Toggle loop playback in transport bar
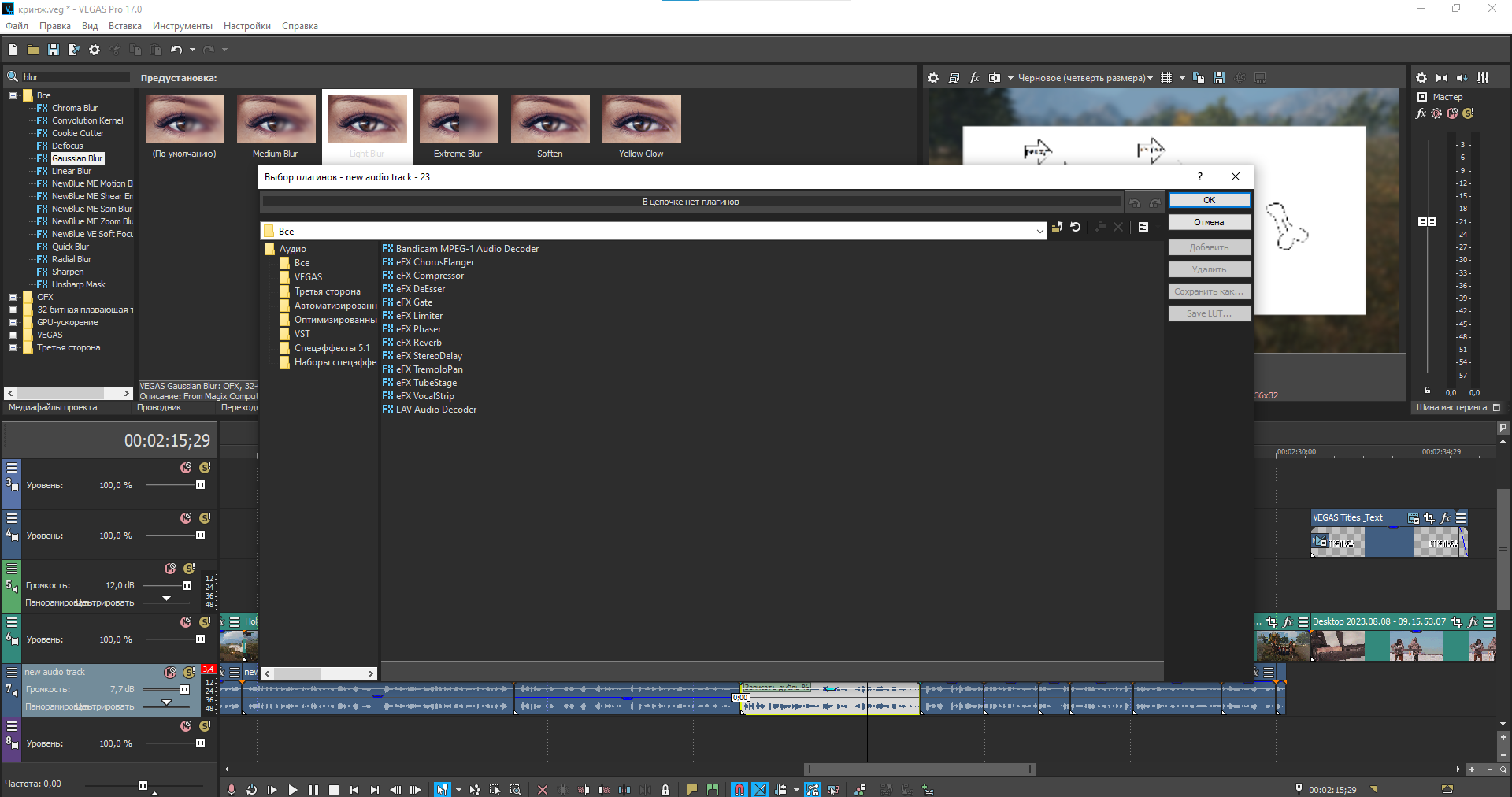Image resolution: width=1512 pixels, height=797 pixels. coord(251,789)
